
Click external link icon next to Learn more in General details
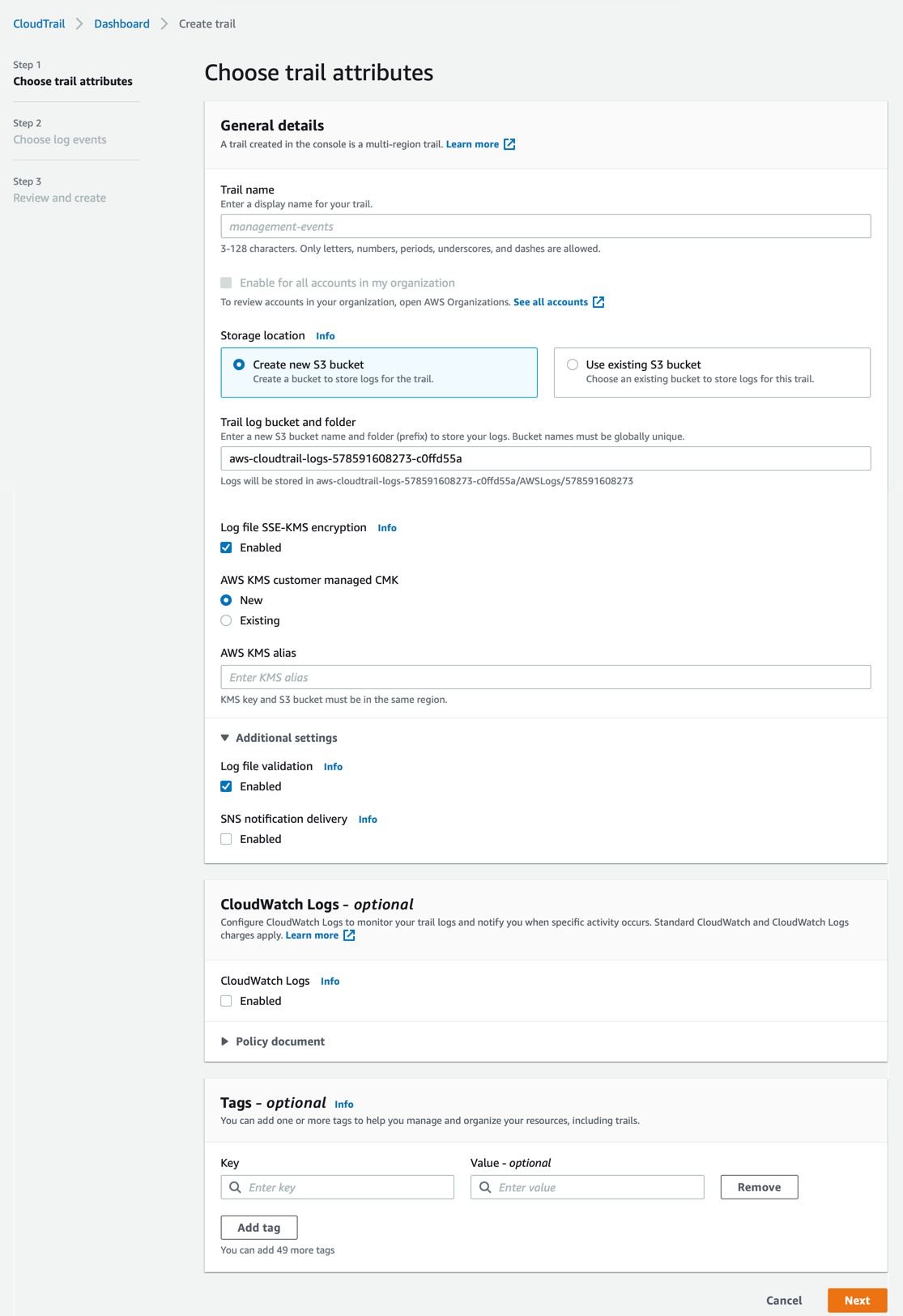click(509, 144)
